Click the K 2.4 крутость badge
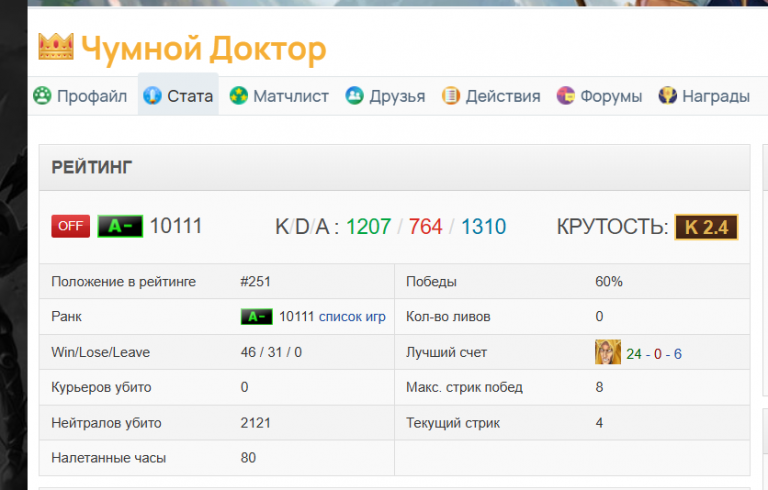 [706, 227]
